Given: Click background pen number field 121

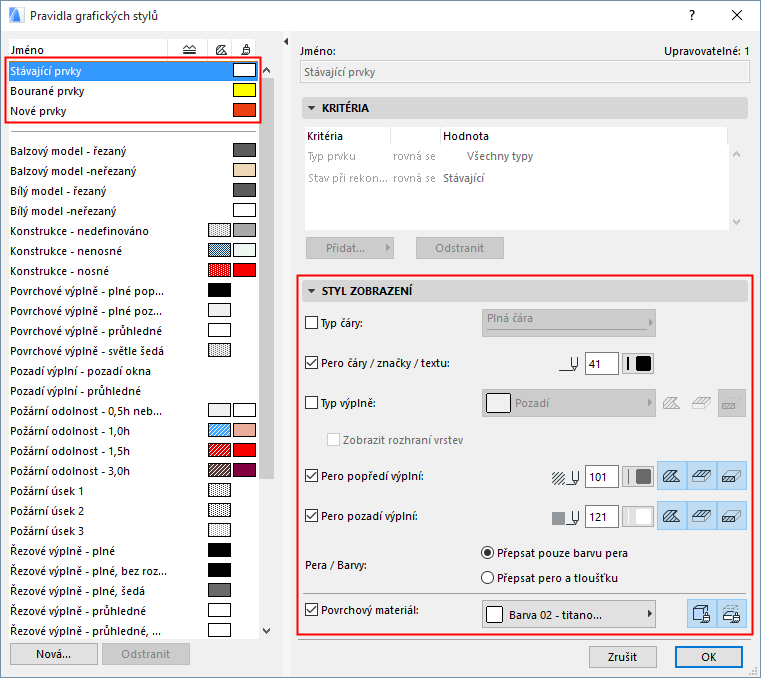Looking at the screenshot, I should click(x=602, y=516).
